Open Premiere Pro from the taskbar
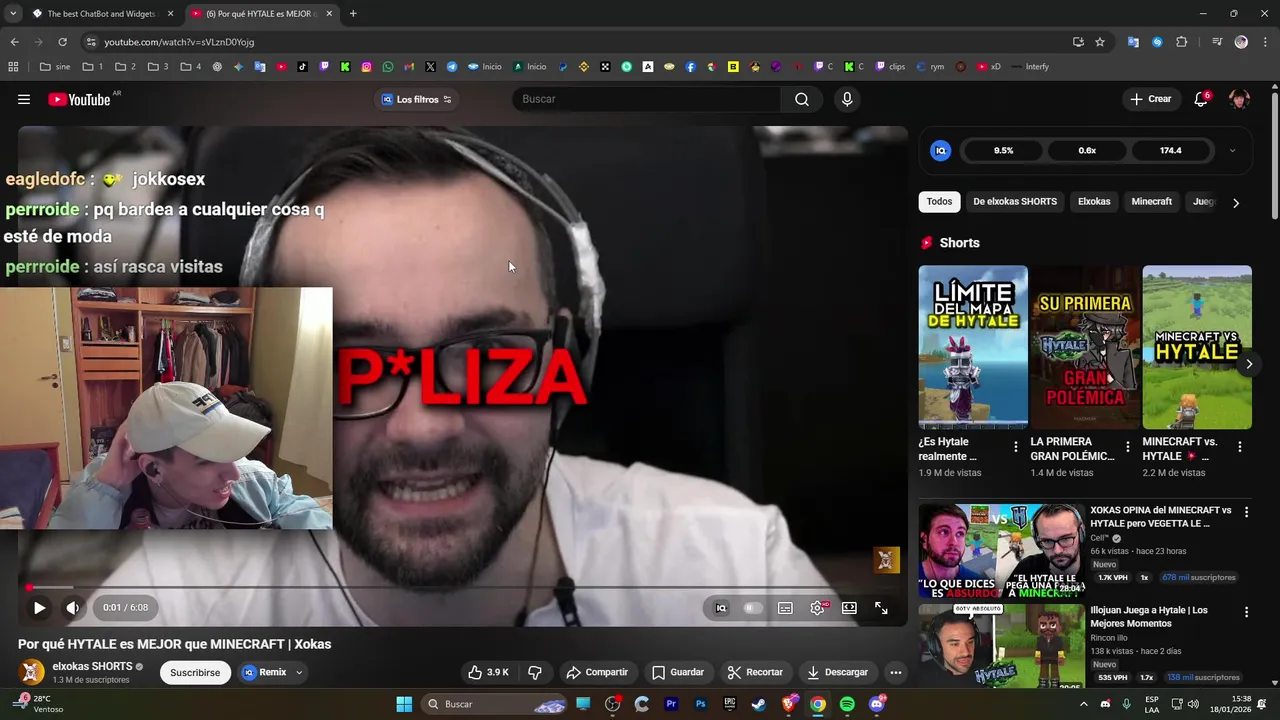The height and width of the screenshot is (720, 1280). [x=671, y=704]
